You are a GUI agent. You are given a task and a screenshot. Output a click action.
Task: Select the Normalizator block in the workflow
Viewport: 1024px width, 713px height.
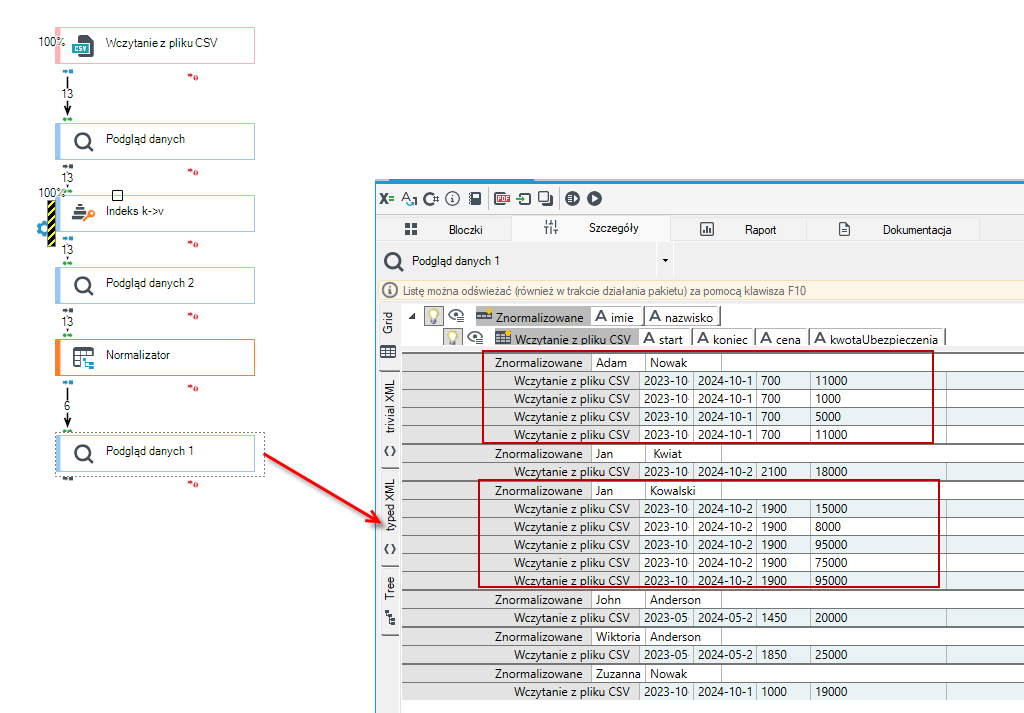pos(155,357)
